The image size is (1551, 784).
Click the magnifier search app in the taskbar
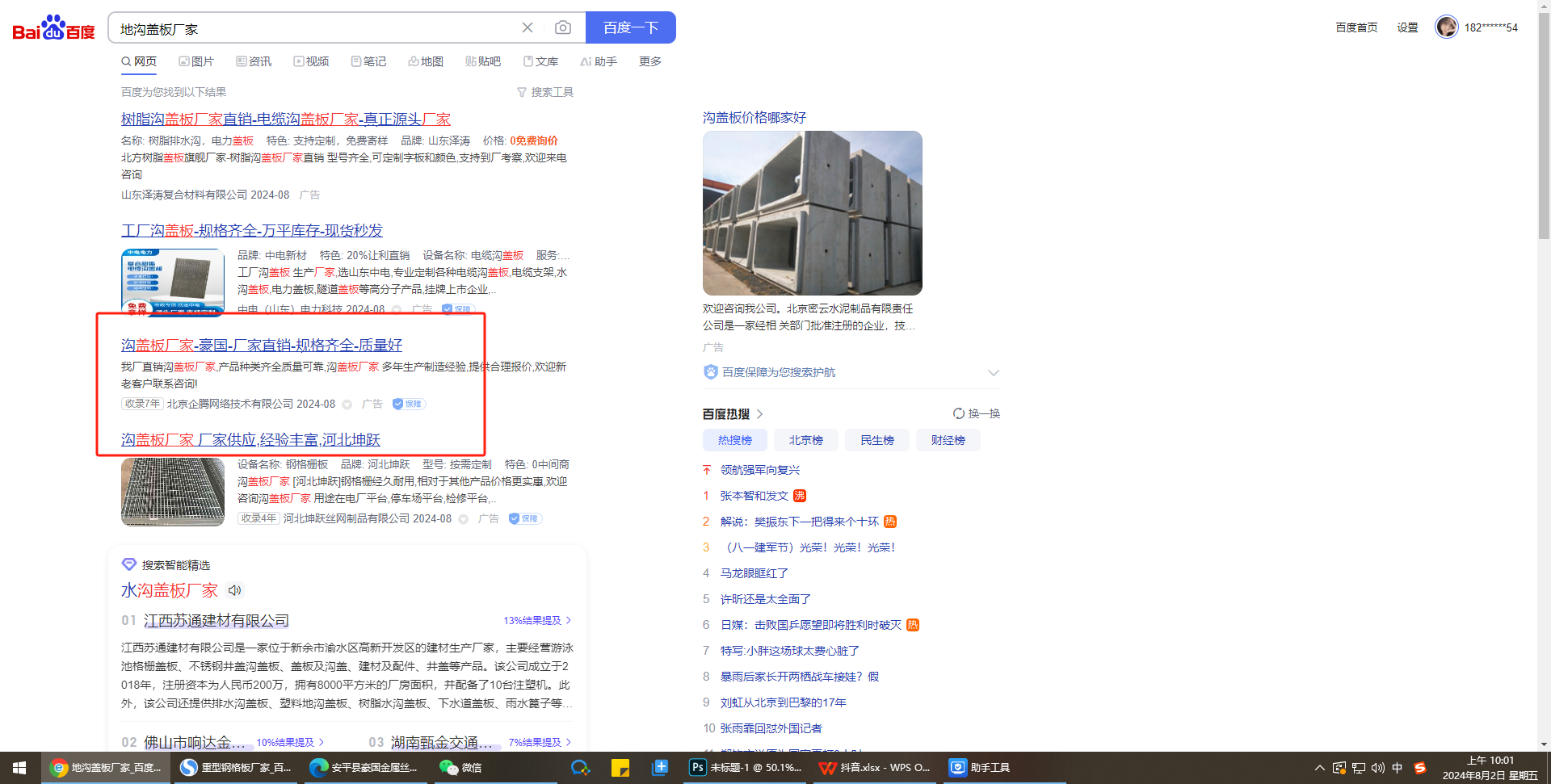coord(580,768)
